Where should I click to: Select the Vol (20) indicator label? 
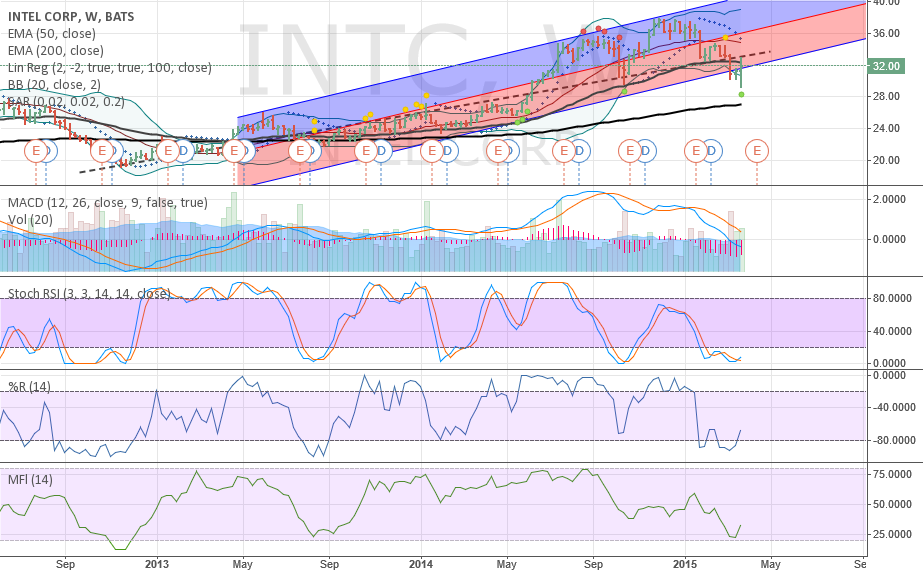pyautogui.click(x=30, y=220)
